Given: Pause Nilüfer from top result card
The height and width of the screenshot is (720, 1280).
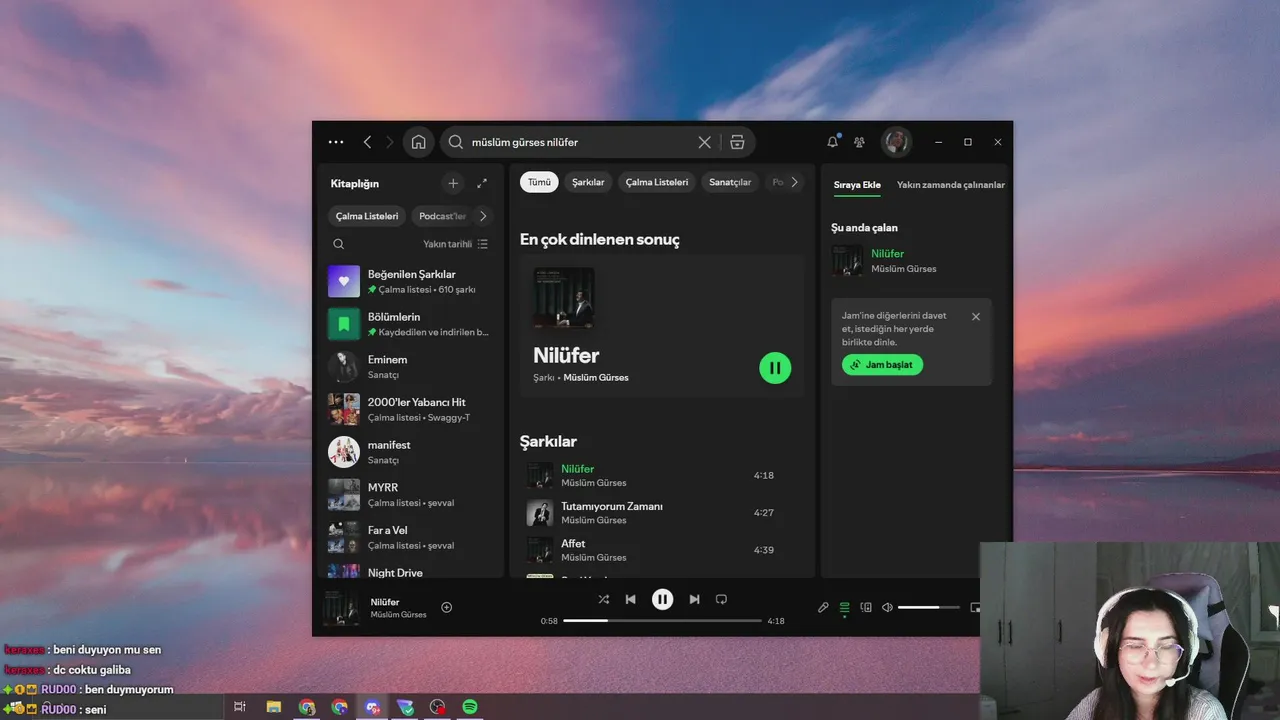Looking at the screenshot, I should [775, 368].
